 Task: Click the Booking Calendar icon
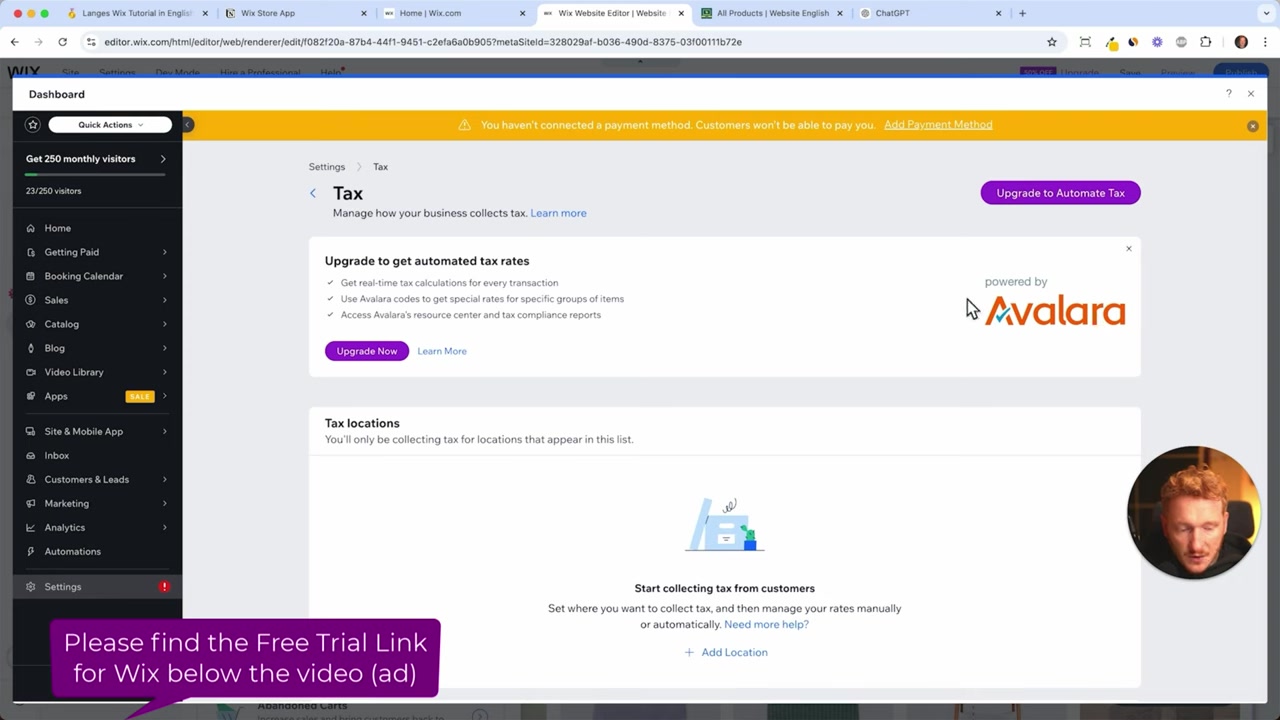click(x=30, y=276)
